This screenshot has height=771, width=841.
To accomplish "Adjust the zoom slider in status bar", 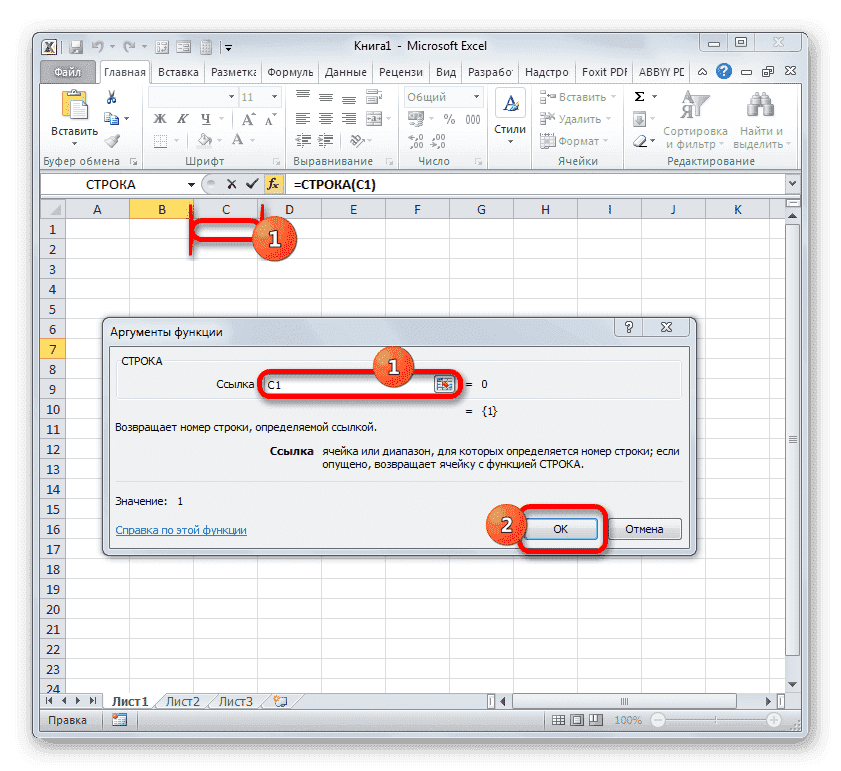I will click(x=714, y=719).
